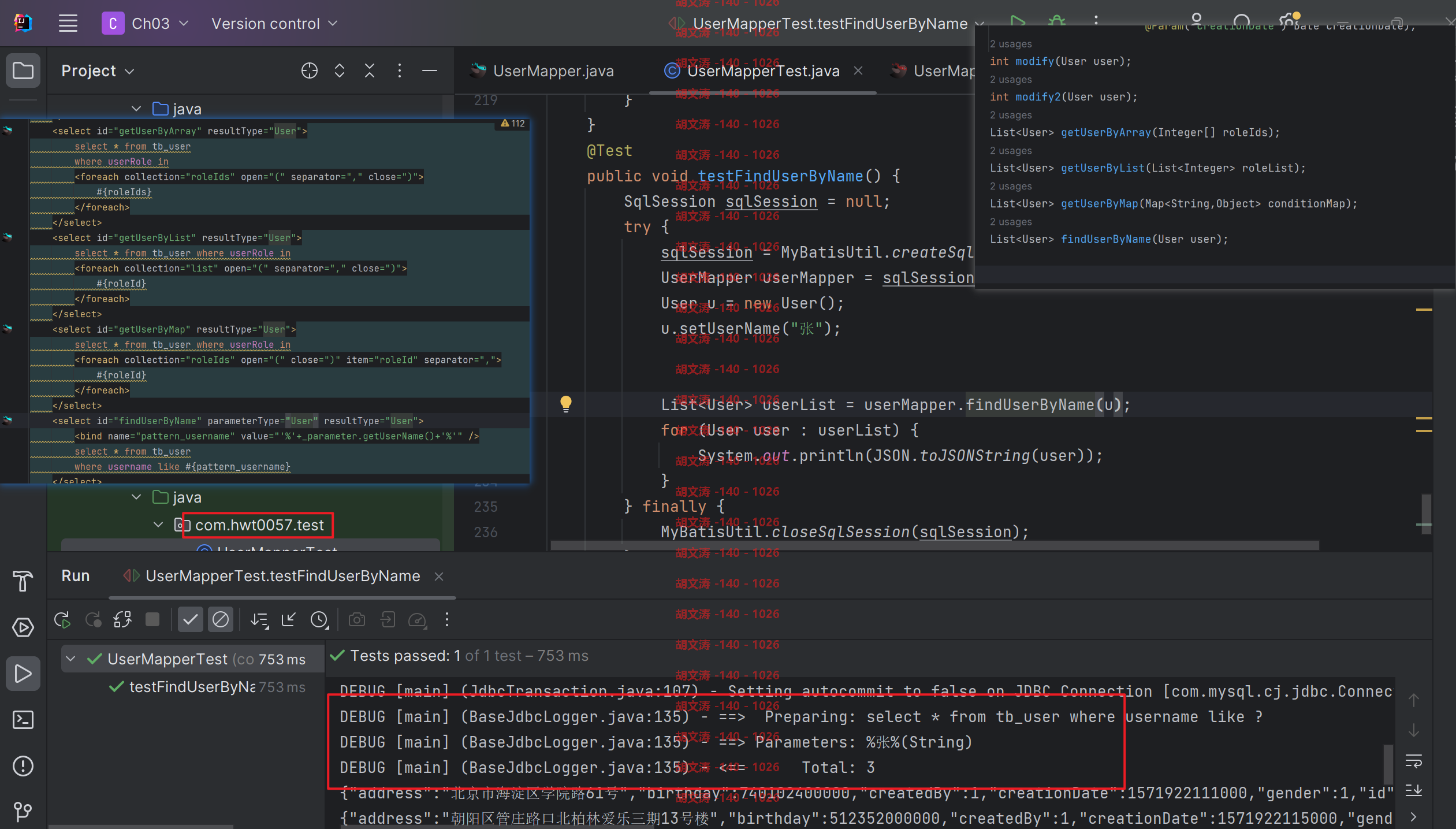
Task: Click the 112 warnings indicator in XML popup
Action: click(513, 123)
